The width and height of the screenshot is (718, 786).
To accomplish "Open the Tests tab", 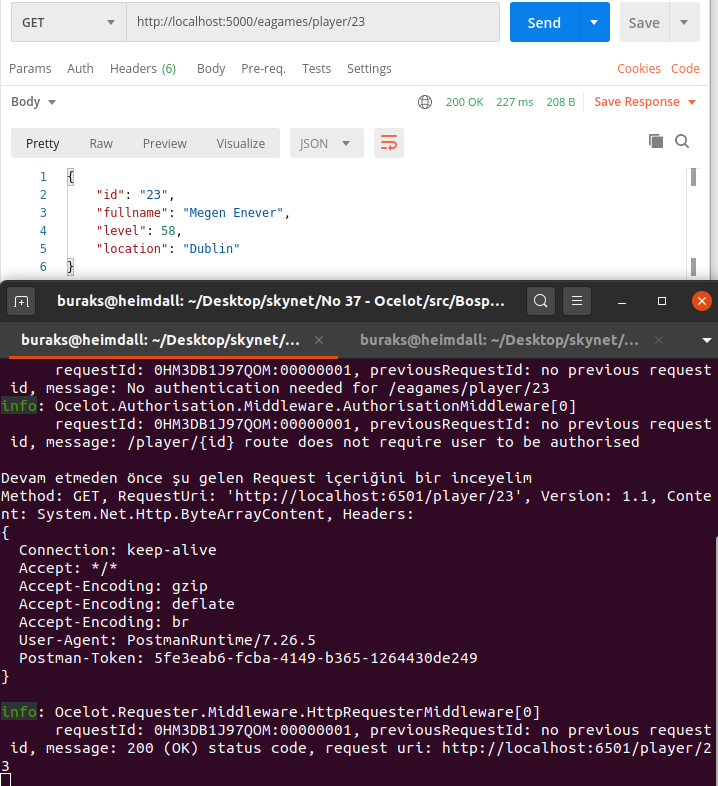I will coord(316,69).
